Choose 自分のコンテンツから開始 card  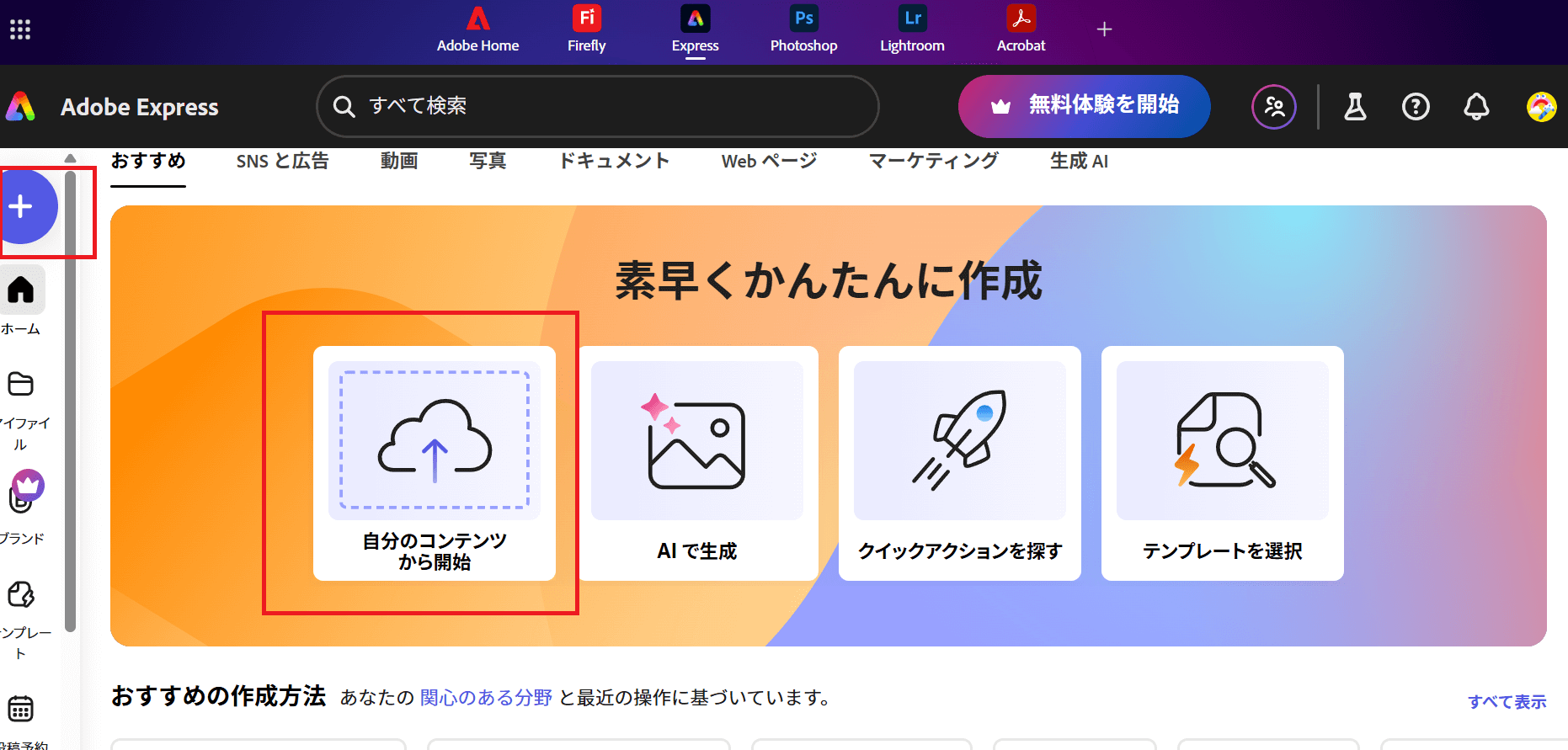pyautogui.click(x=435, y=463)
